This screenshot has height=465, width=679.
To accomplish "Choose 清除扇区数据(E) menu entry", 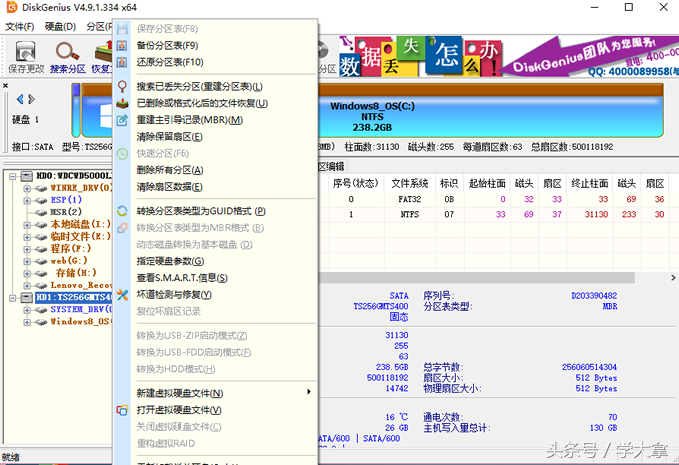I will coord(216,187).
